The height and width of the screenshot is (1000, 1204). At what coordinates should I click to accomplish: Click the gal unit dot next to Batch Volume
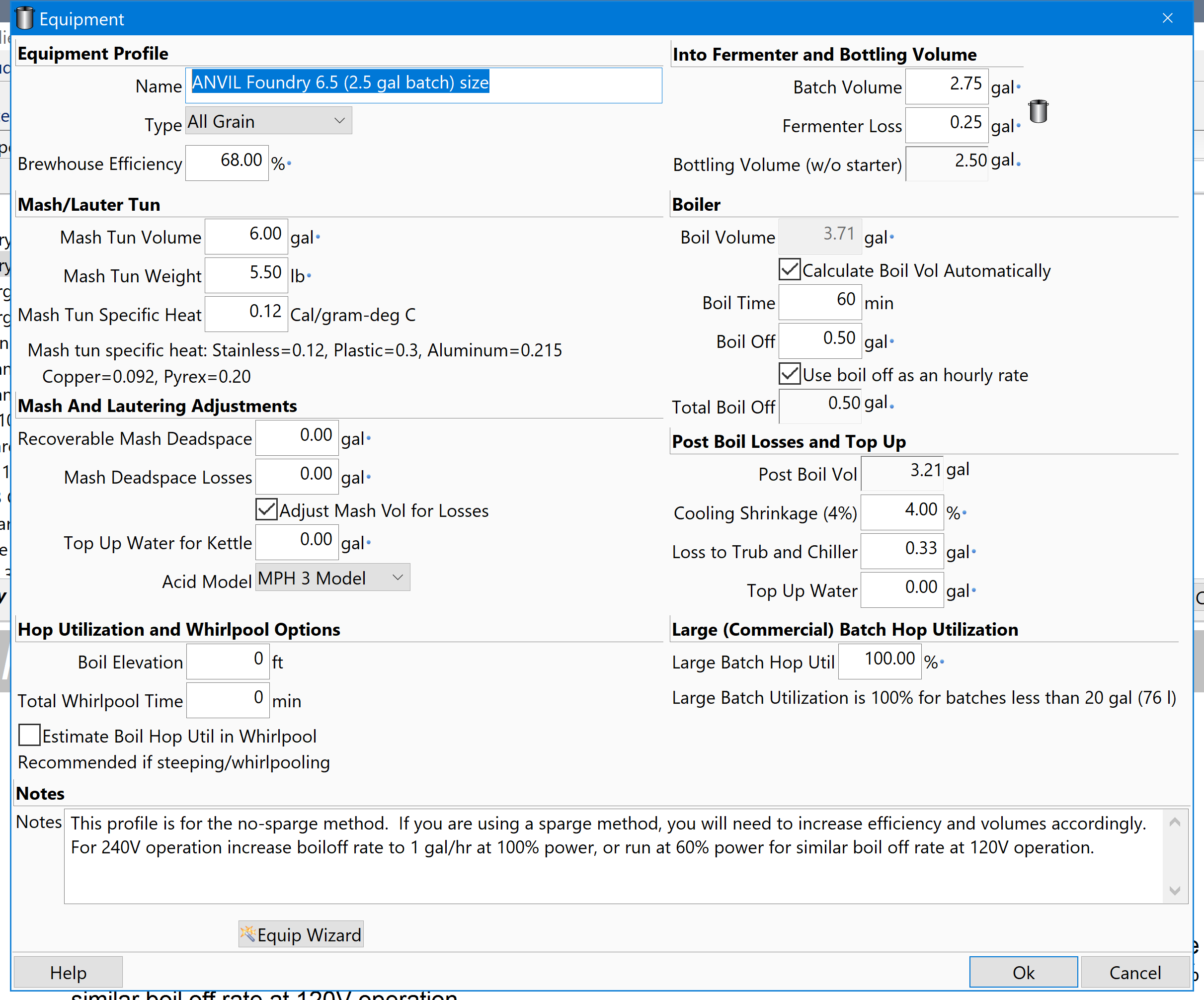(x=1018, y=87)
